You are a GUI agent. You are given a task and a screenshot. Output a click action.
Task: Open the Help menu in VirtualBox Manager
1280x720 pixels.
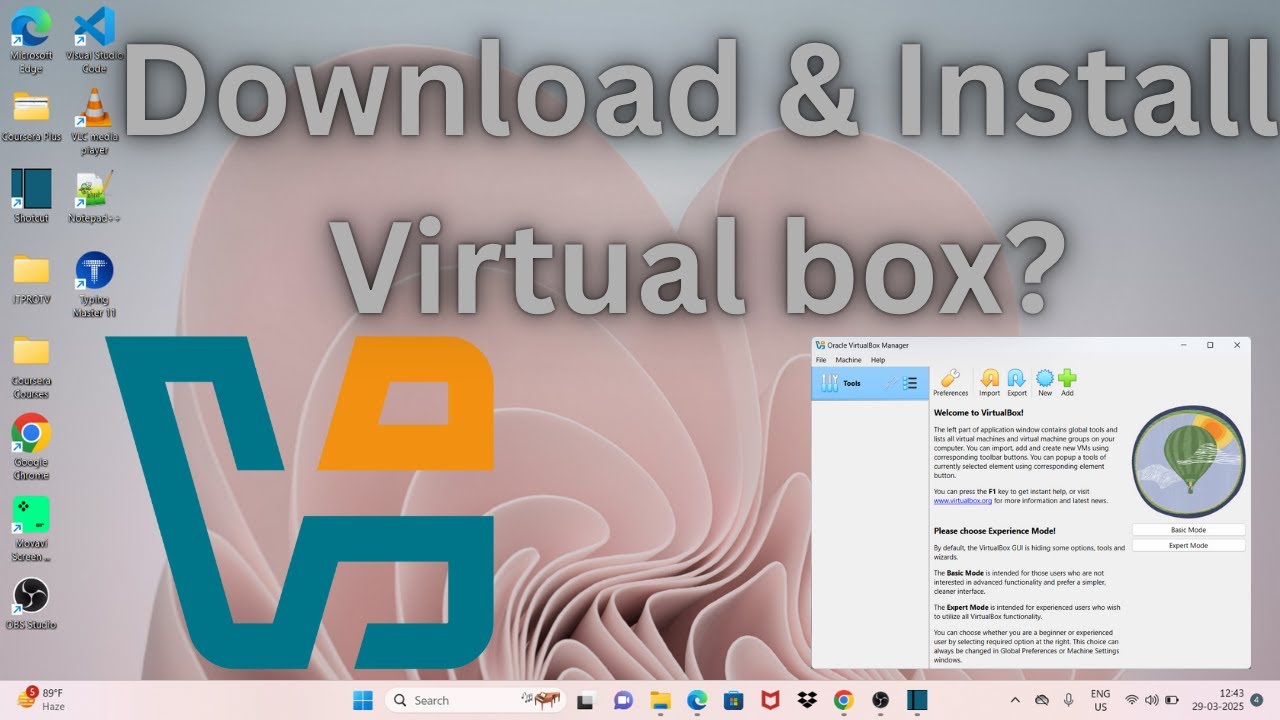pyautogui.click(x=878, y=360)
